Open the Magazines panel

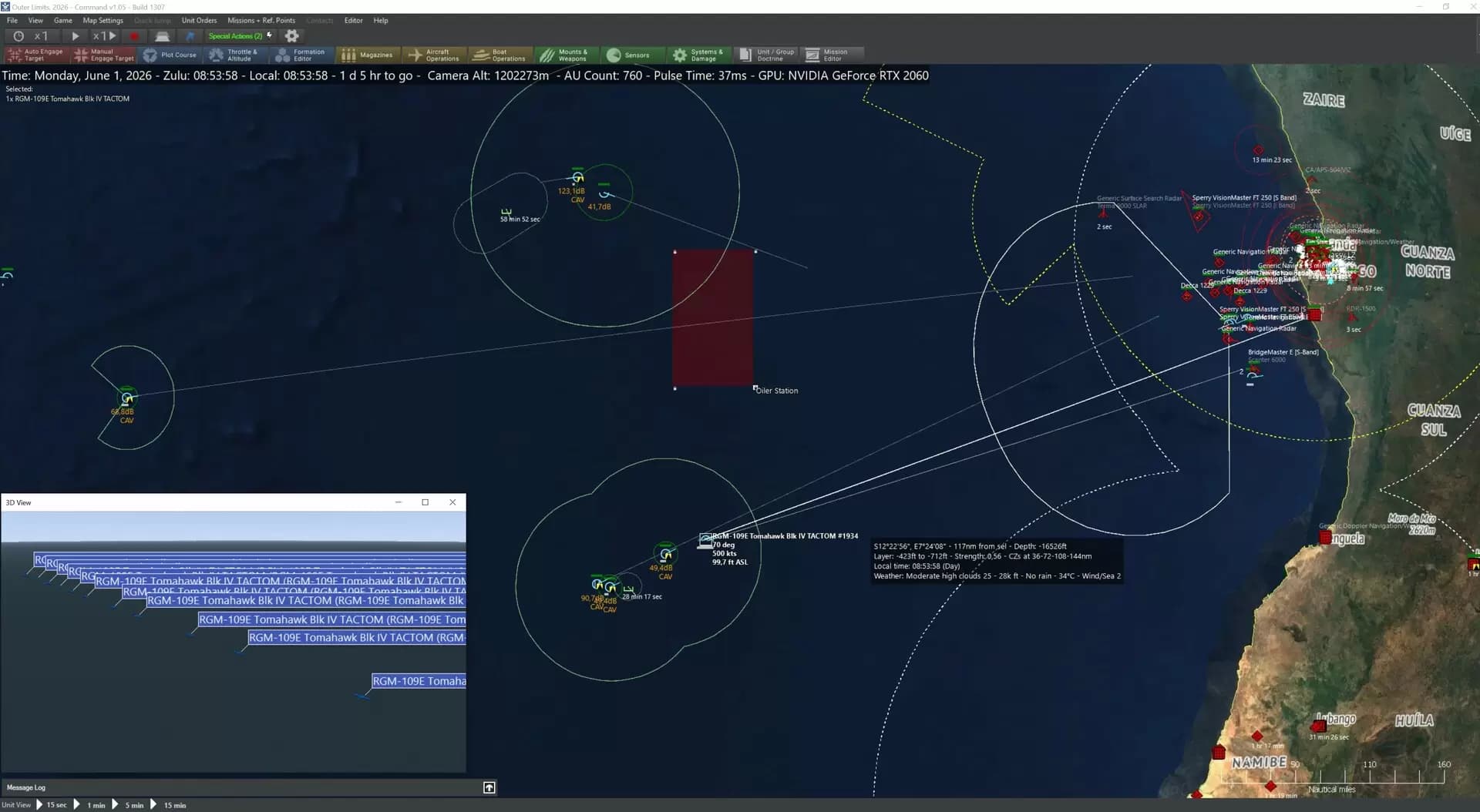[368, 55]
